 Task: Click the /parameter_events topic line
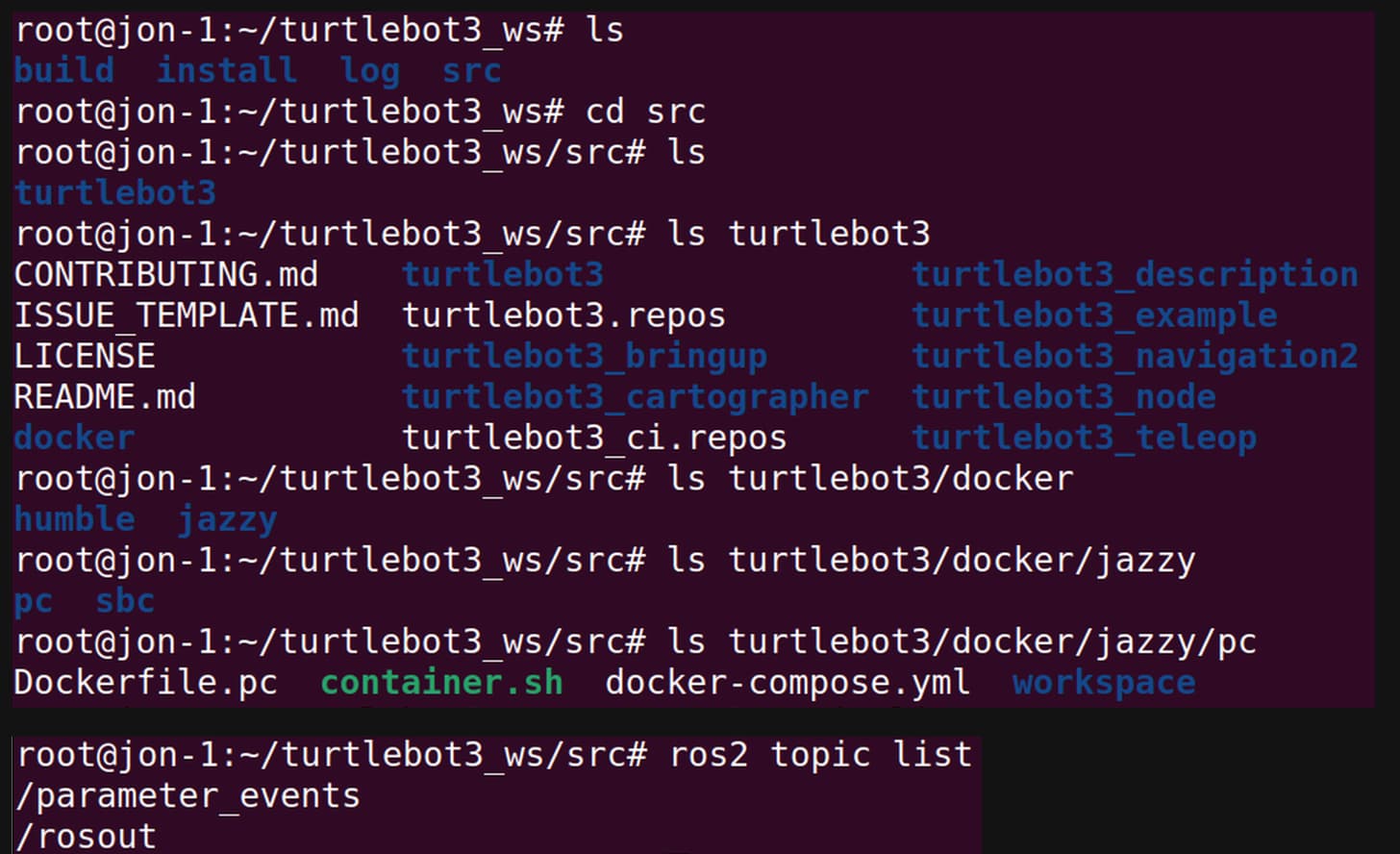pyautogui.click(x=187, y=796)
